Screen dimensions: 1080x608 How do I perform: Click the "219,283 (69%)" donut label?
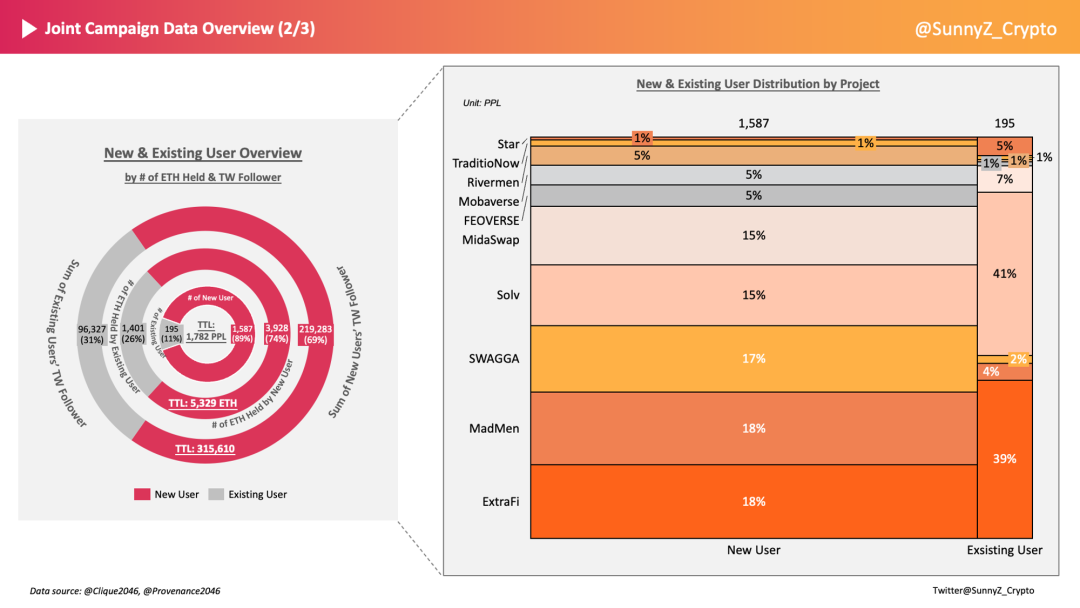coord(315,334)
